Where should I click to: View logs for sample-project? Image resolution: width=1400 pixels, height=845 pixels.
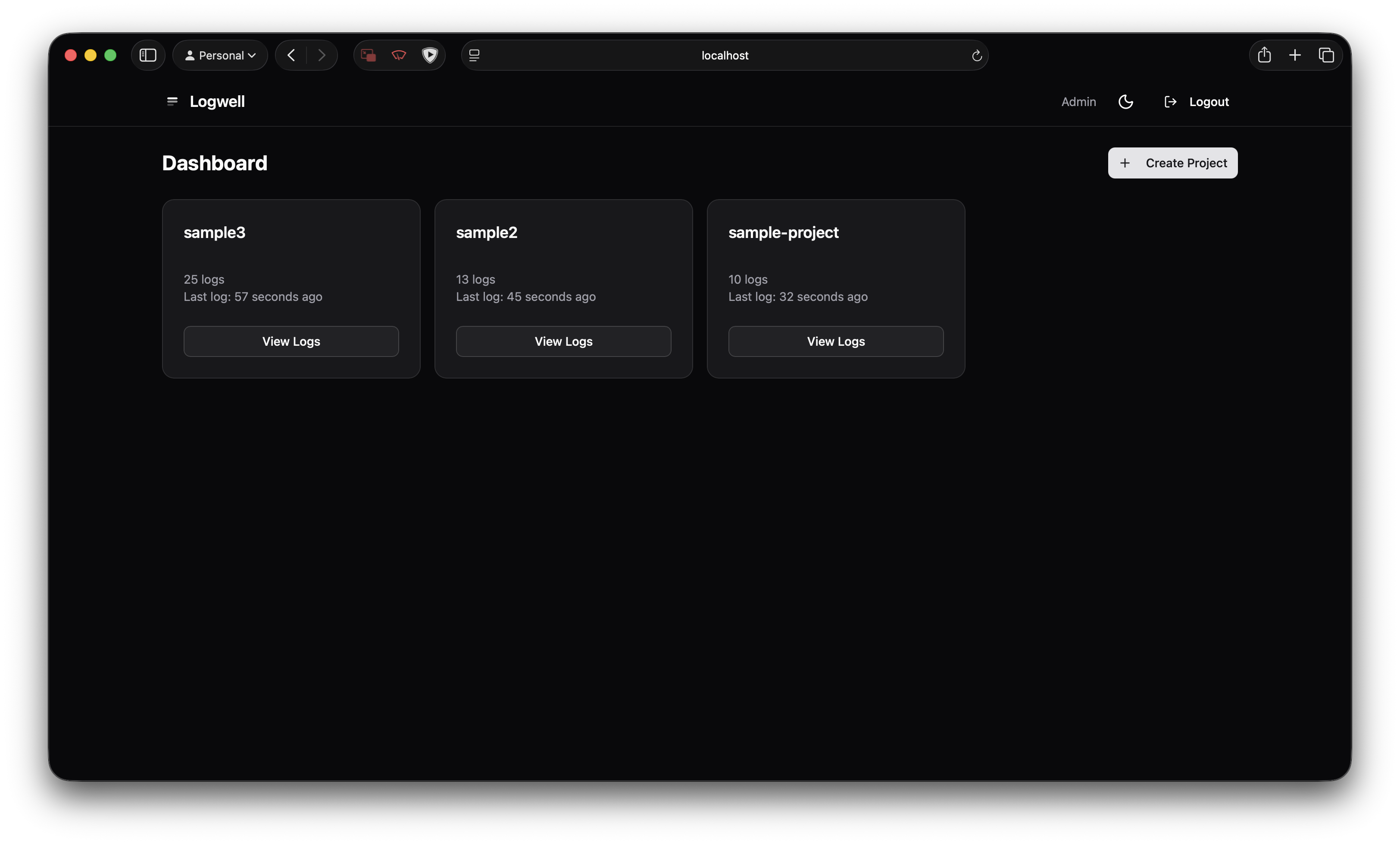click(835, 341)
